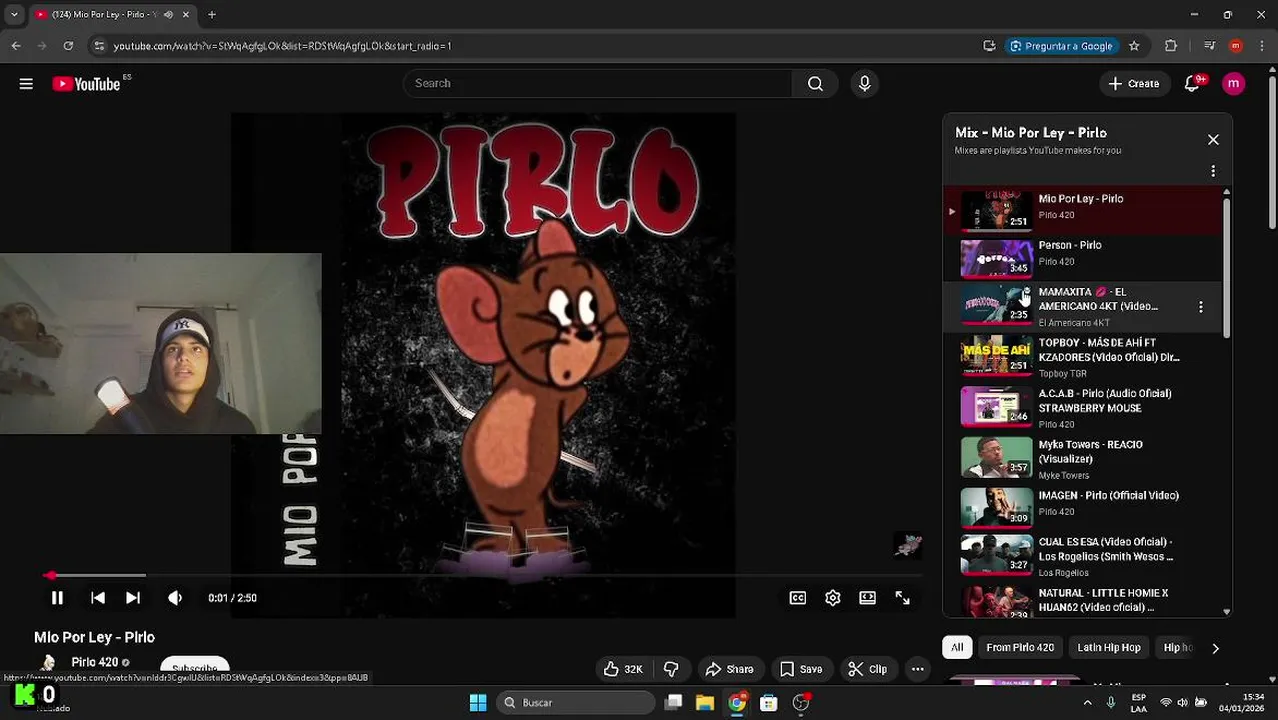
Task: Bookmark this page with the star
Action: point(1134,46)
